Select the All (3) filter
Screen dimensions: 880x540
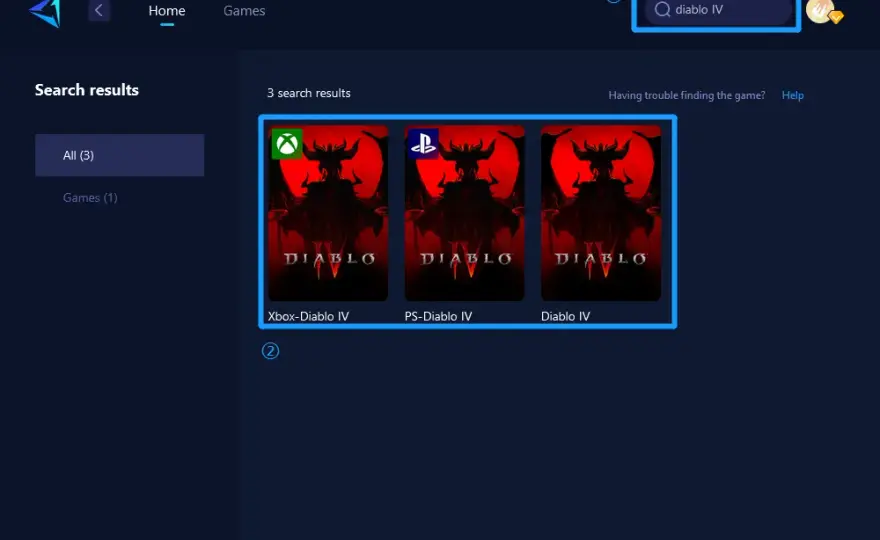(120, 155)
